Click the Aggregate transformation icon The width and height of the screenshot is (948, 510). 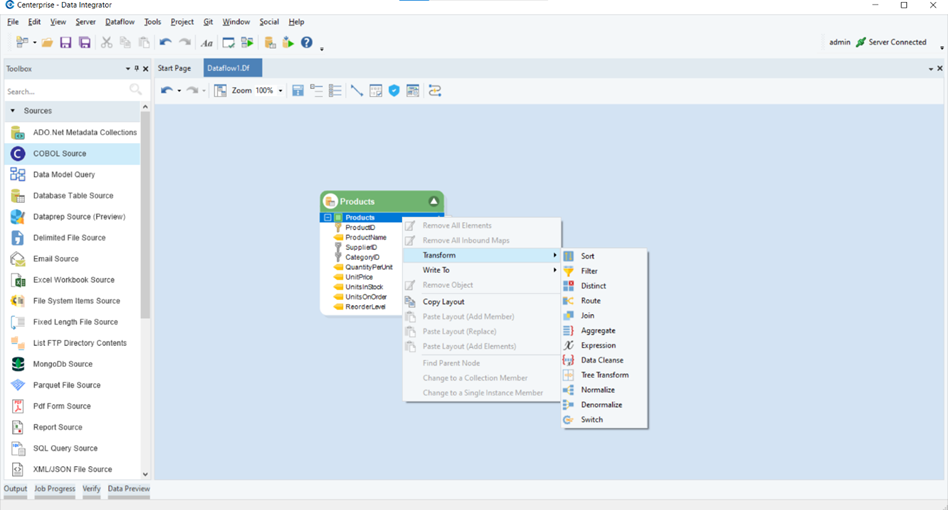click(x=569, y=331)
